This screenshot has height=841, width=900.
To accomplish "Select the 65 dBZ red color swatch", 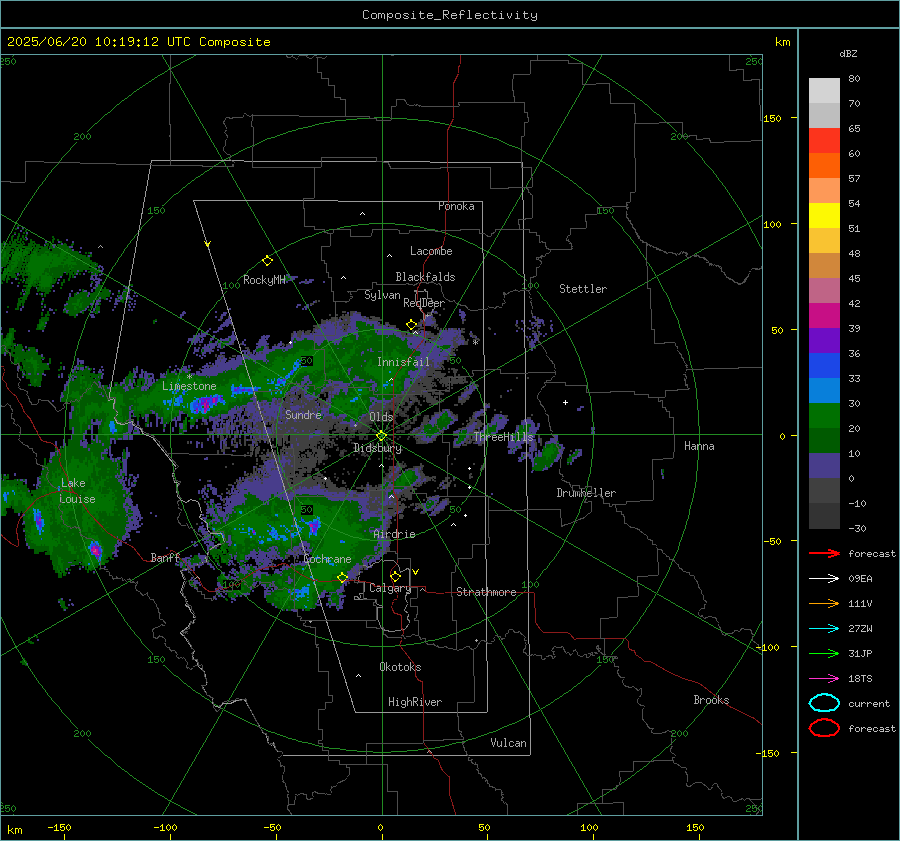I will coord(824,140).
